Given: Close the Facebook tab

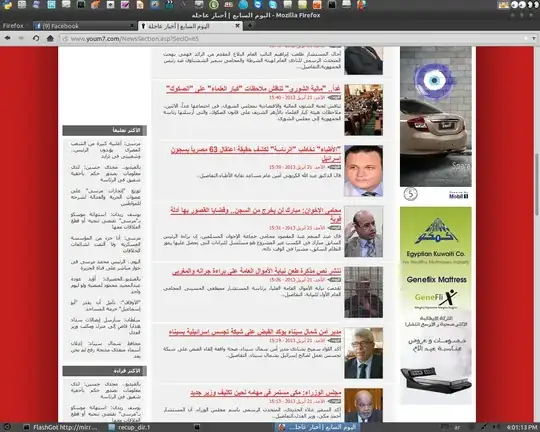Looking at the screenshot, I should click(x=132, y=26).
